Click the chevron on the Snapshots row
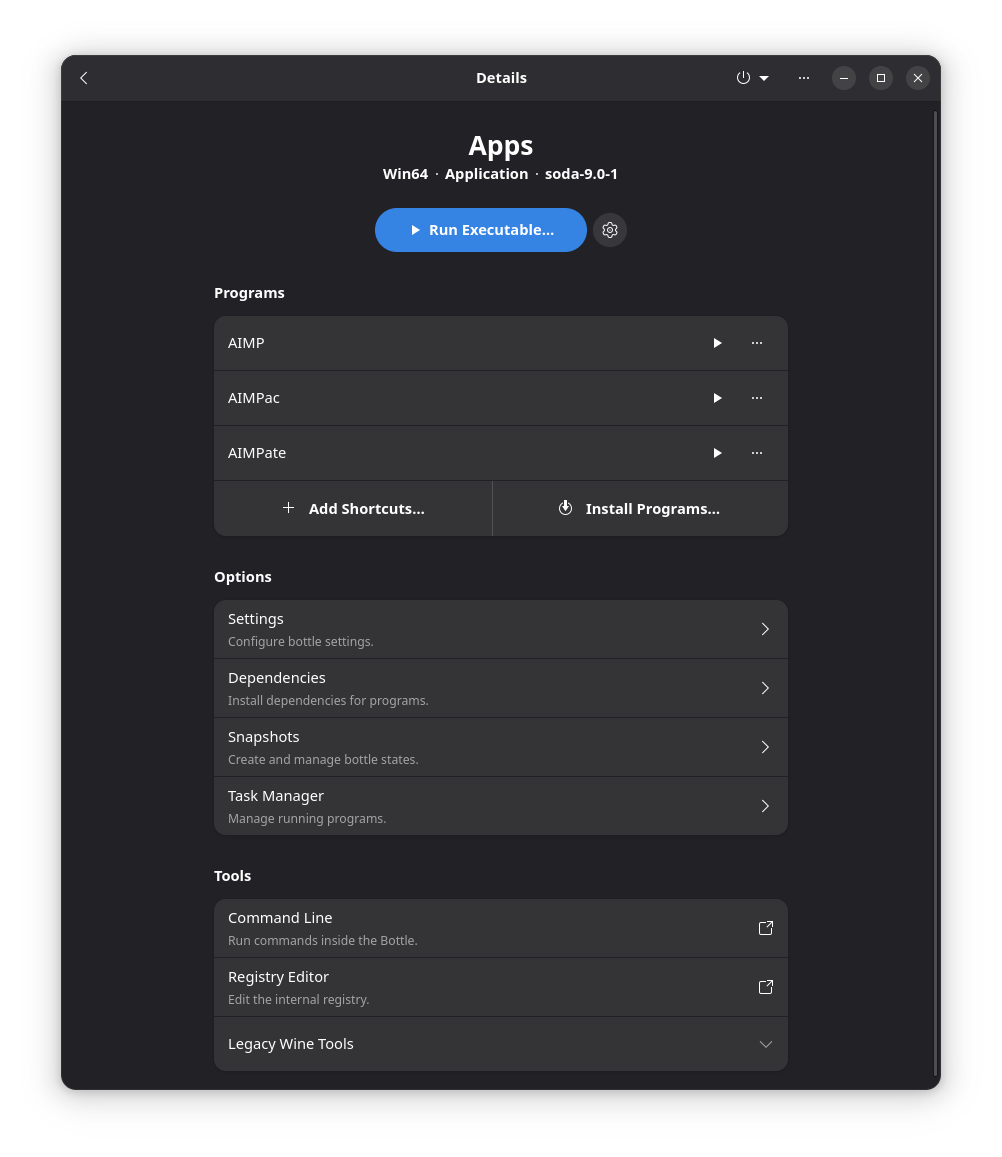The height and width of the screenshot is (1157, 1002). click(765, 747)
